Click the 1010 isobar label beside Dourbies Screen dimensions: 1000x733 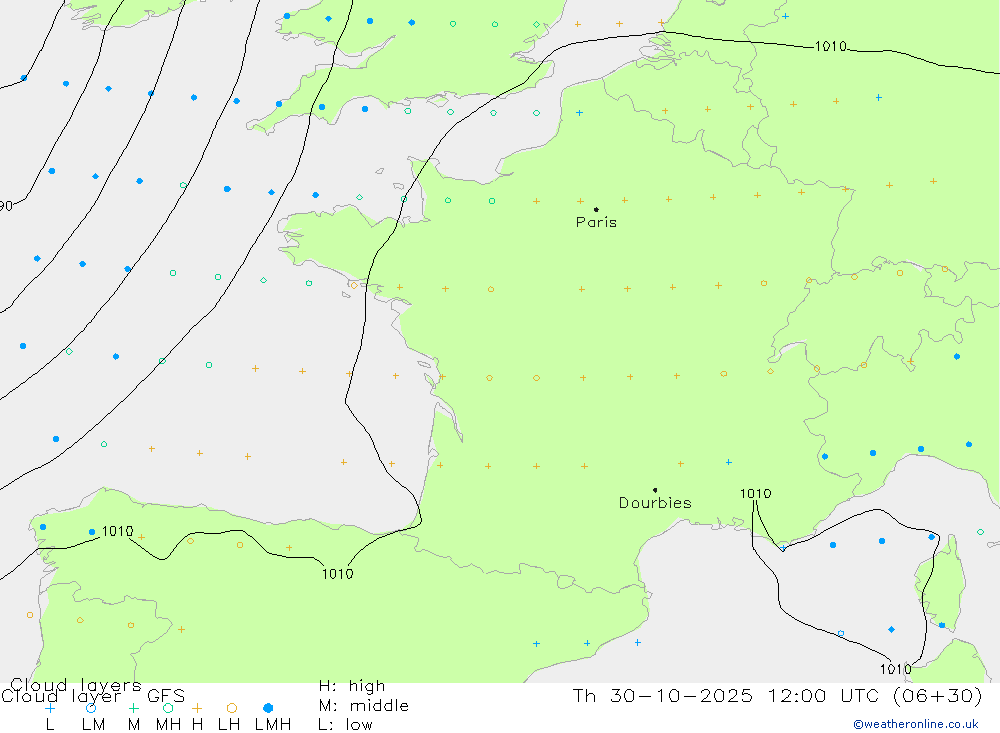click(755, 494)
